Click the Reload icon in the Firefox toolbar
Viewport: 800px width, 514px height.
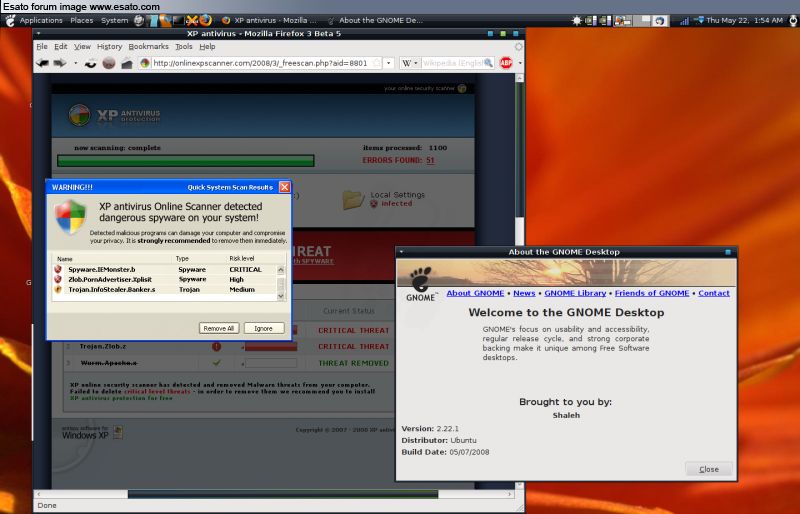[91, 63]
